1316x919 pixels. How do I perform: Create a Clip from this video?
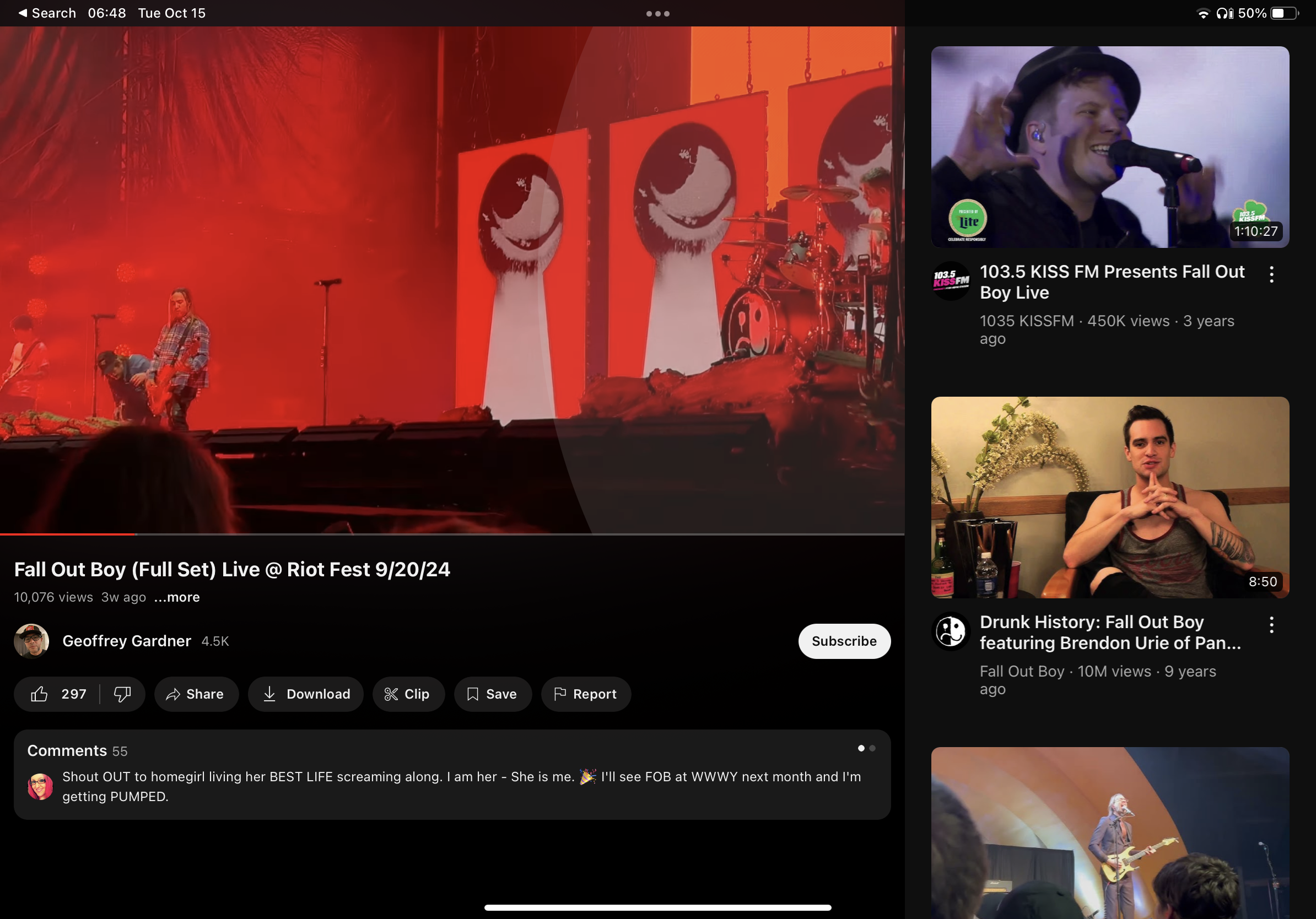coord(408,694)
